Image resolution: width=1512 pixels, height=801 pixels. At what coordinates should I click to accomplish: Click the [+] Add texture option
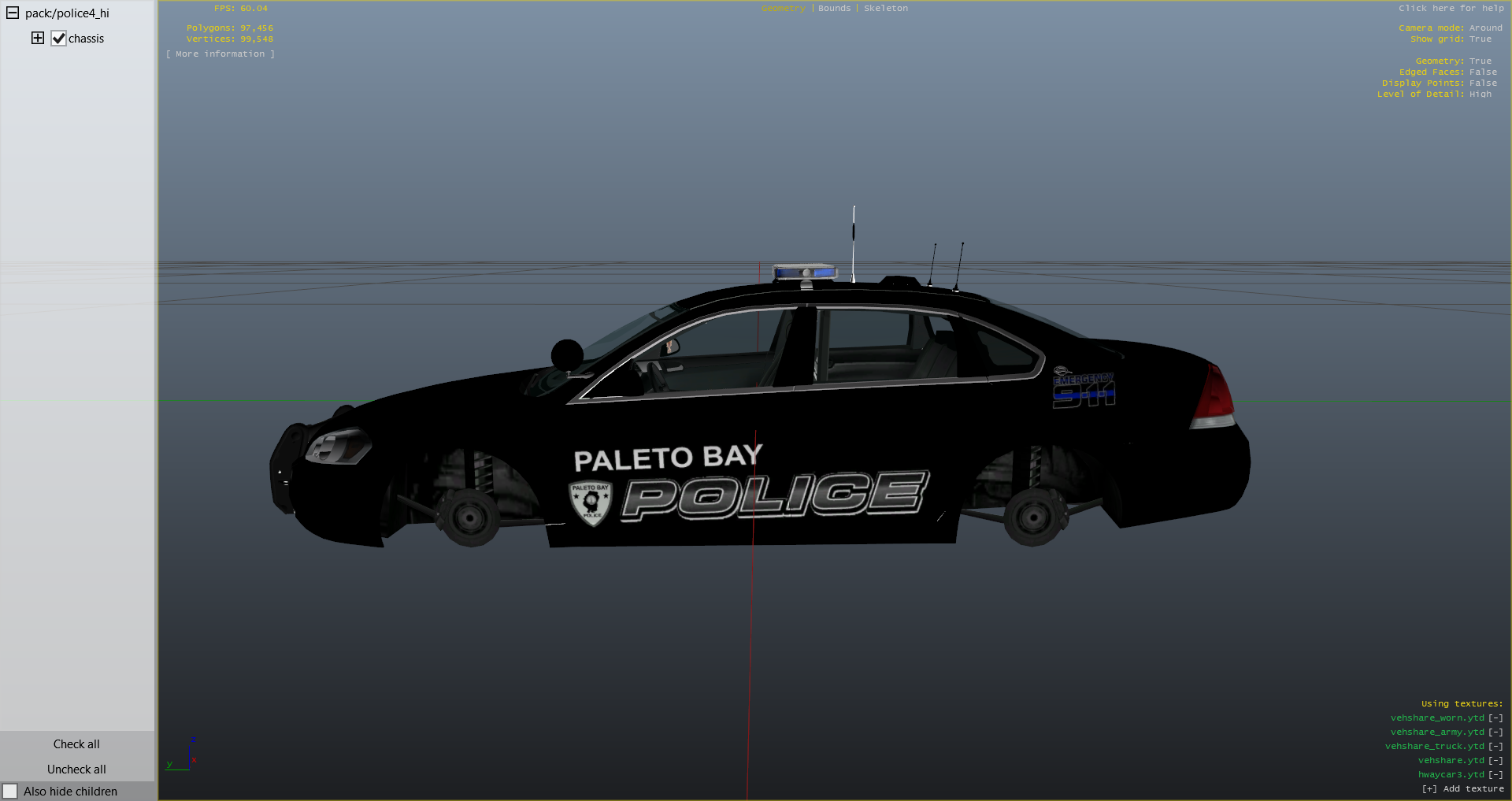click(1462, 789)
